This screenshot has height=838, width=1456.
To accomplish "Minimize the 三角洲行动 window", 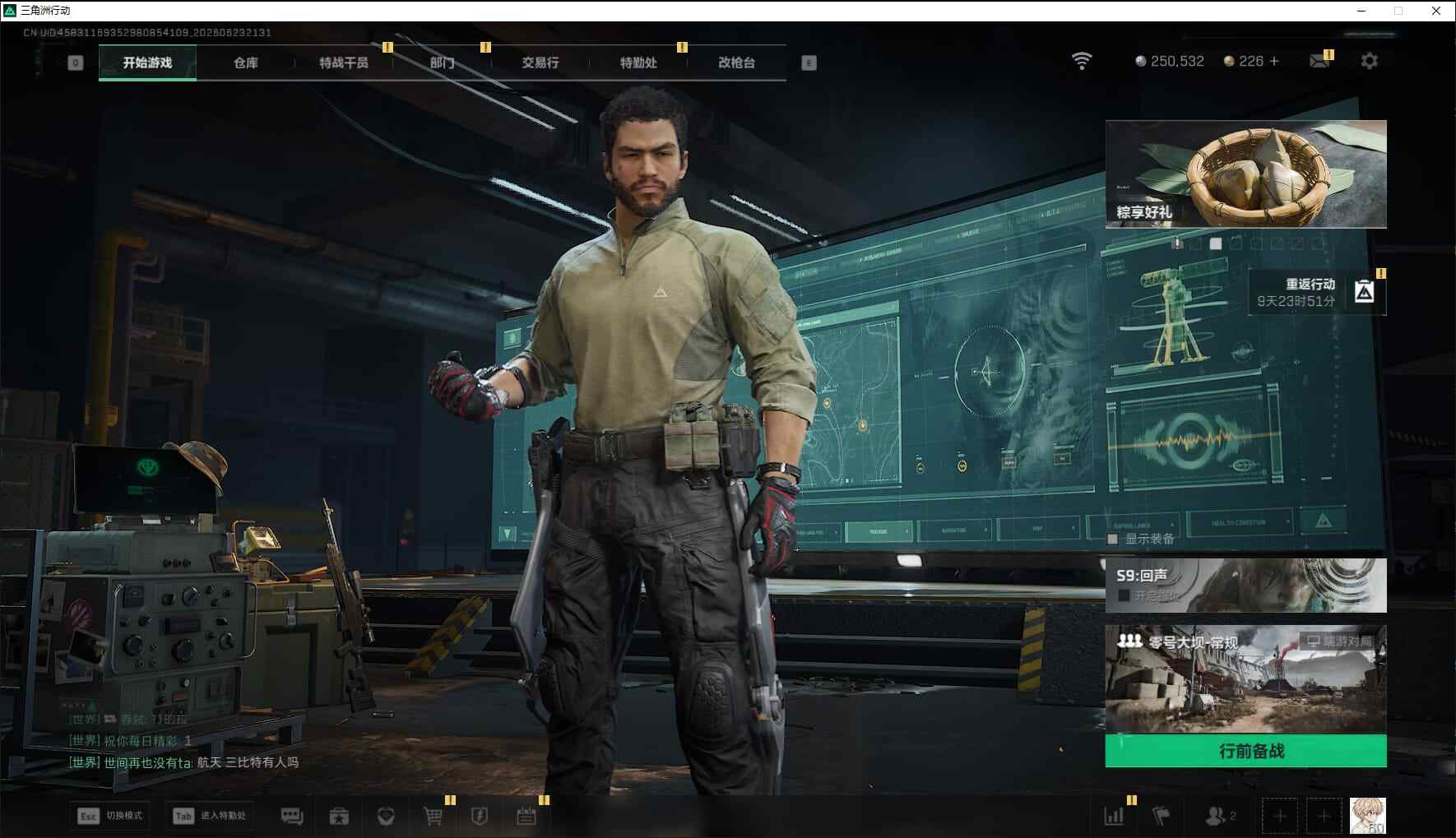I will tap(1361, 11).
